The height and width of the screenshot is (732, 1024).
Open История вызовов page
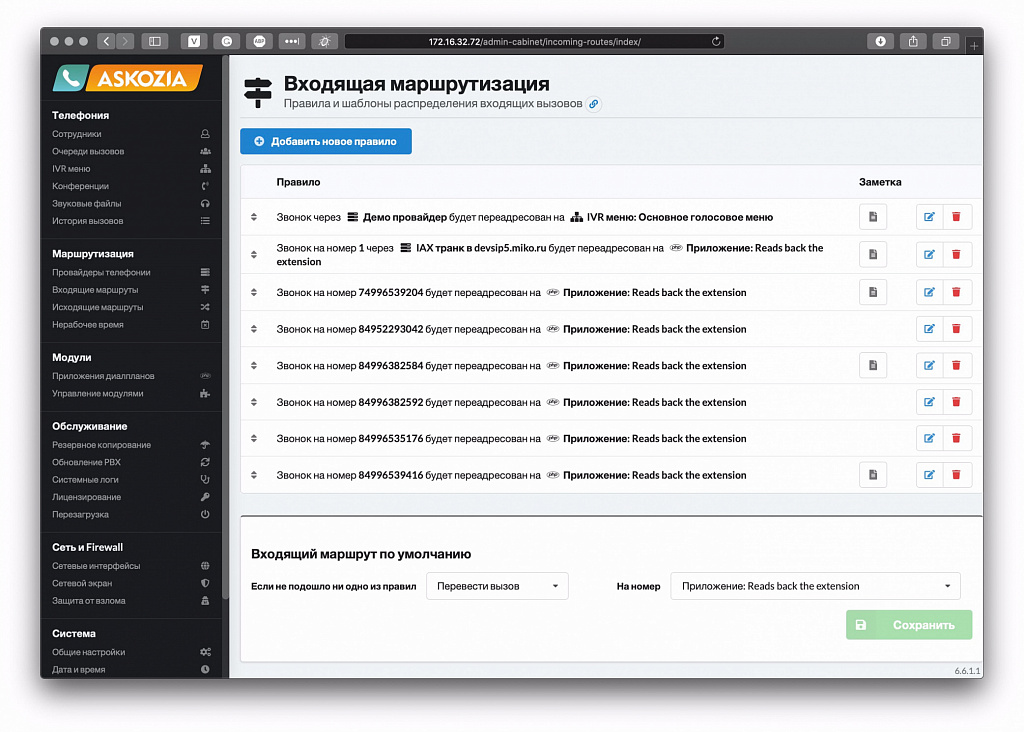click(x=131, y=221)
